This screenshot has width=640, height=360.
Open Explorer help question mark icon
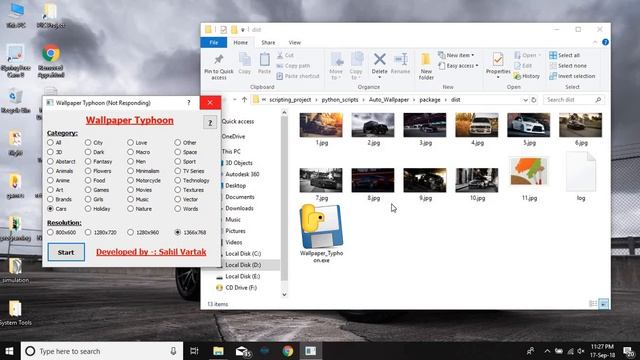point(605,42)
